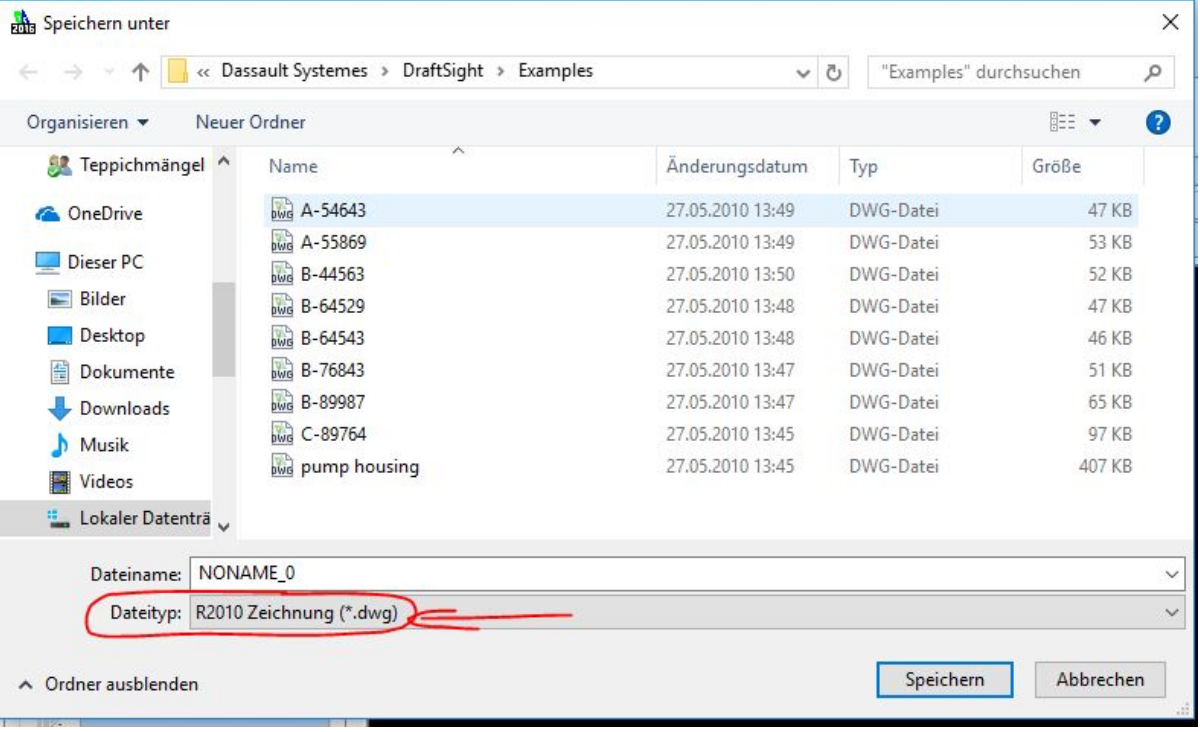Open the Organisieren dropdown menu

(88, 123)
